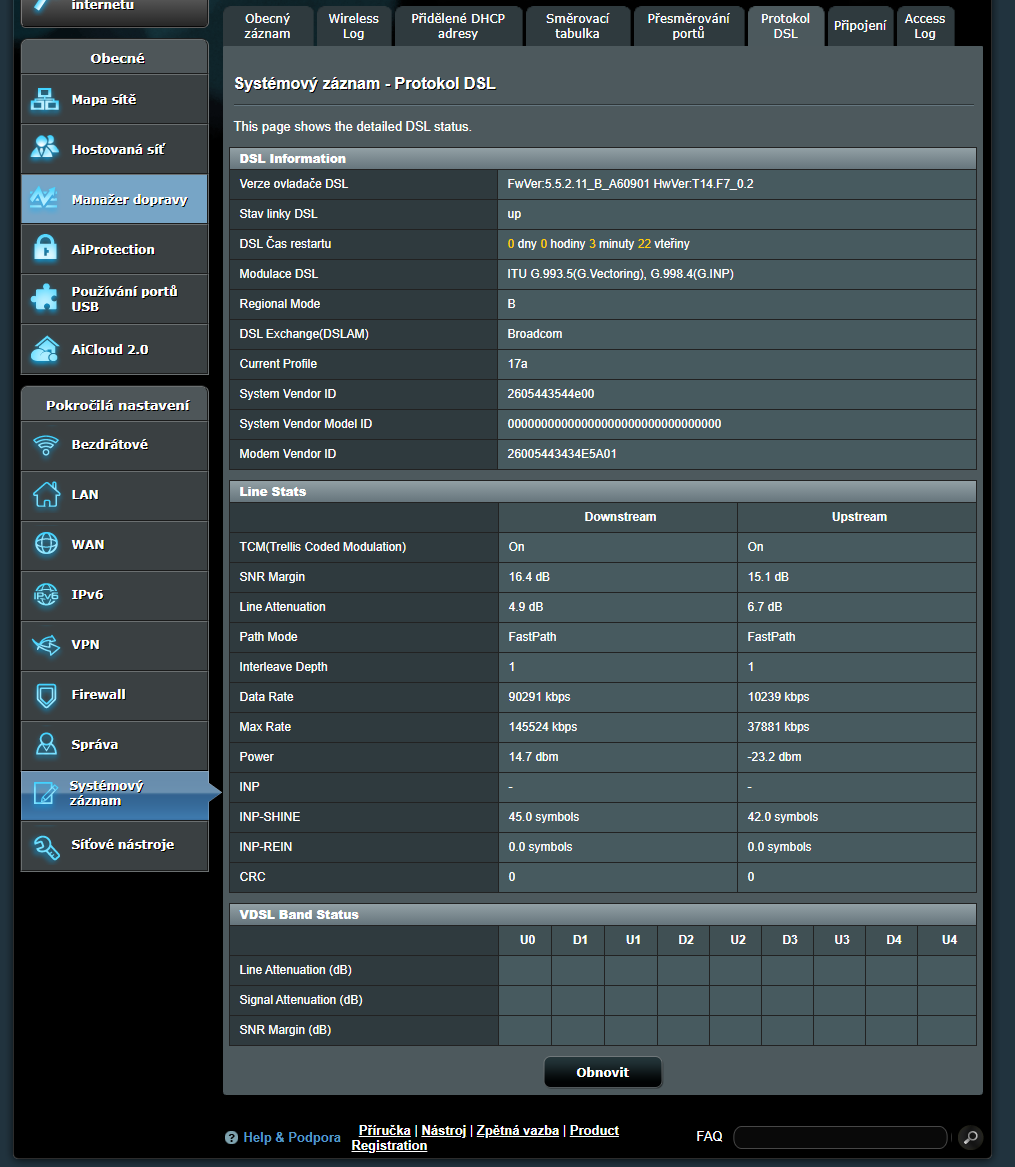Open Hostovaná síť guest network icon
The height and width of the screenshot is (1167, 1015).
point(46,149)
